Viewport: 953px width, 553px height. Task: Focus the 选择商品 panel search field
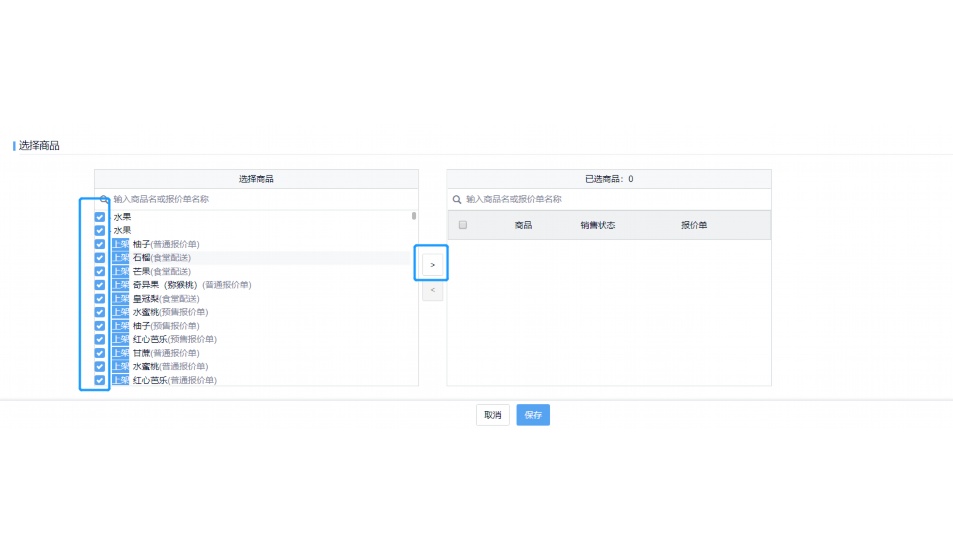[260, 199]
